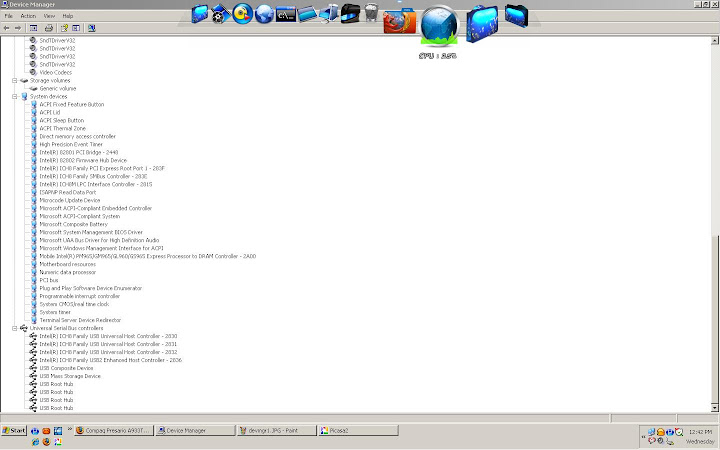Select Motherboard resources
This screenshot has width=720, height=450.
(x=68, y=264)
